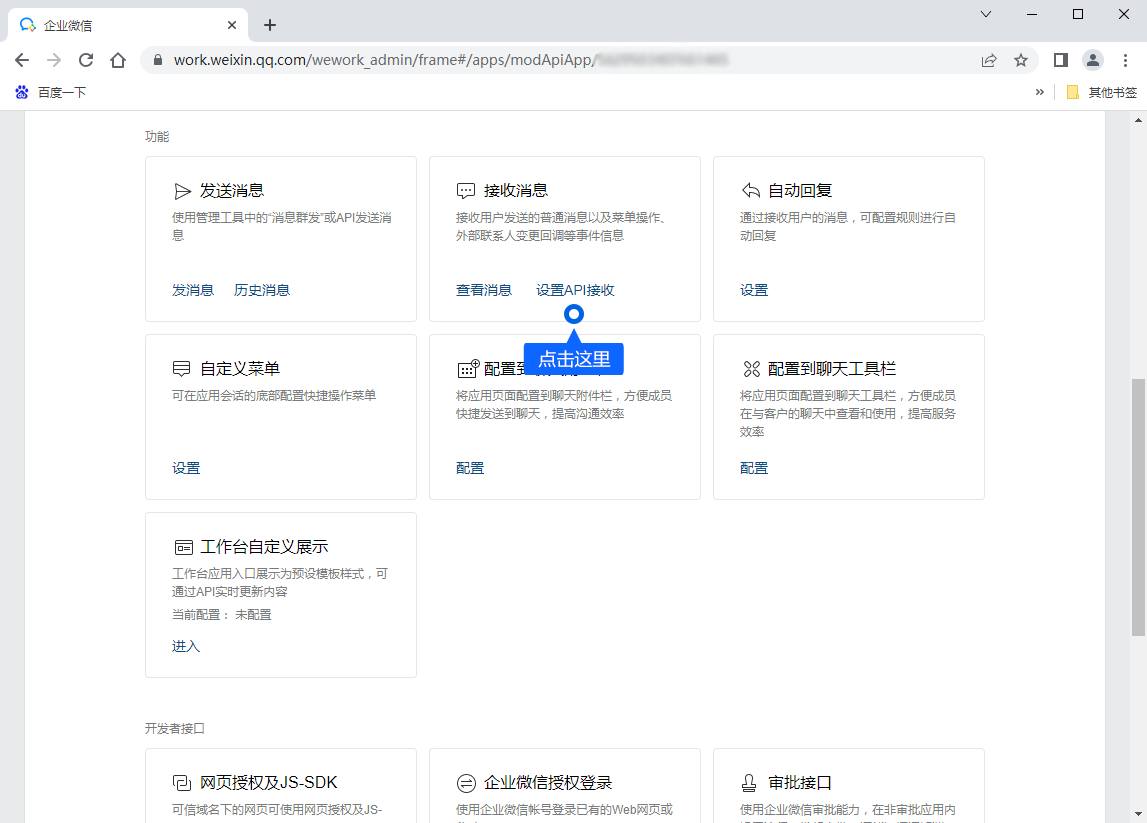Click 设置 under 自动回复
The width and height of the screenshot is (1147, 823).
tap(754, 290)
